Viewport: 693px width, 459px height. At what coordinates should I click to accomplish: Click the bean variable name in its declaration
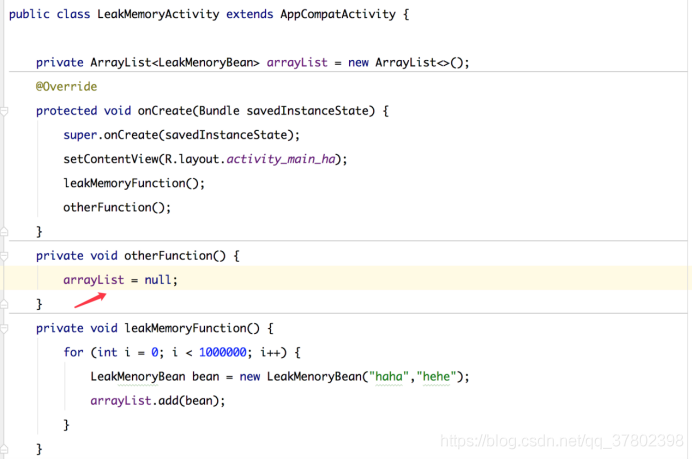point(206,376)
